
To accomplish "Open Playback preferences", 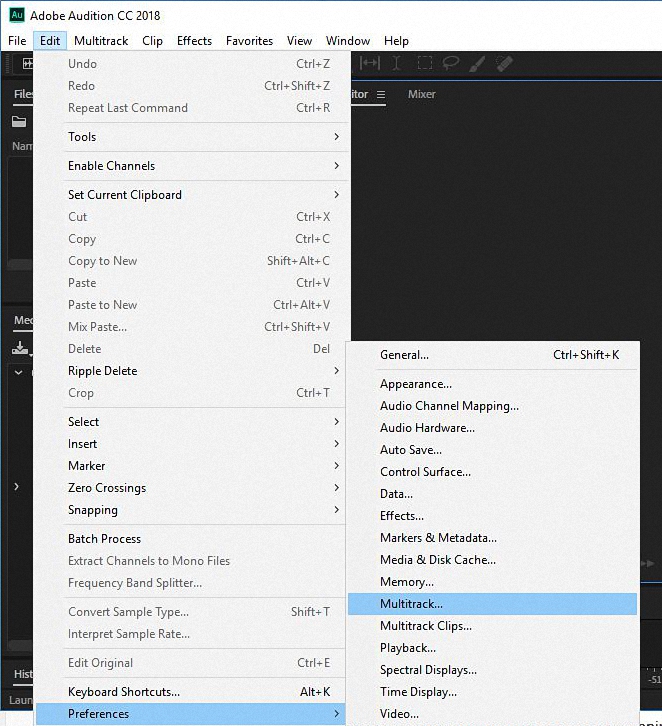I will [x=493, y=648].
